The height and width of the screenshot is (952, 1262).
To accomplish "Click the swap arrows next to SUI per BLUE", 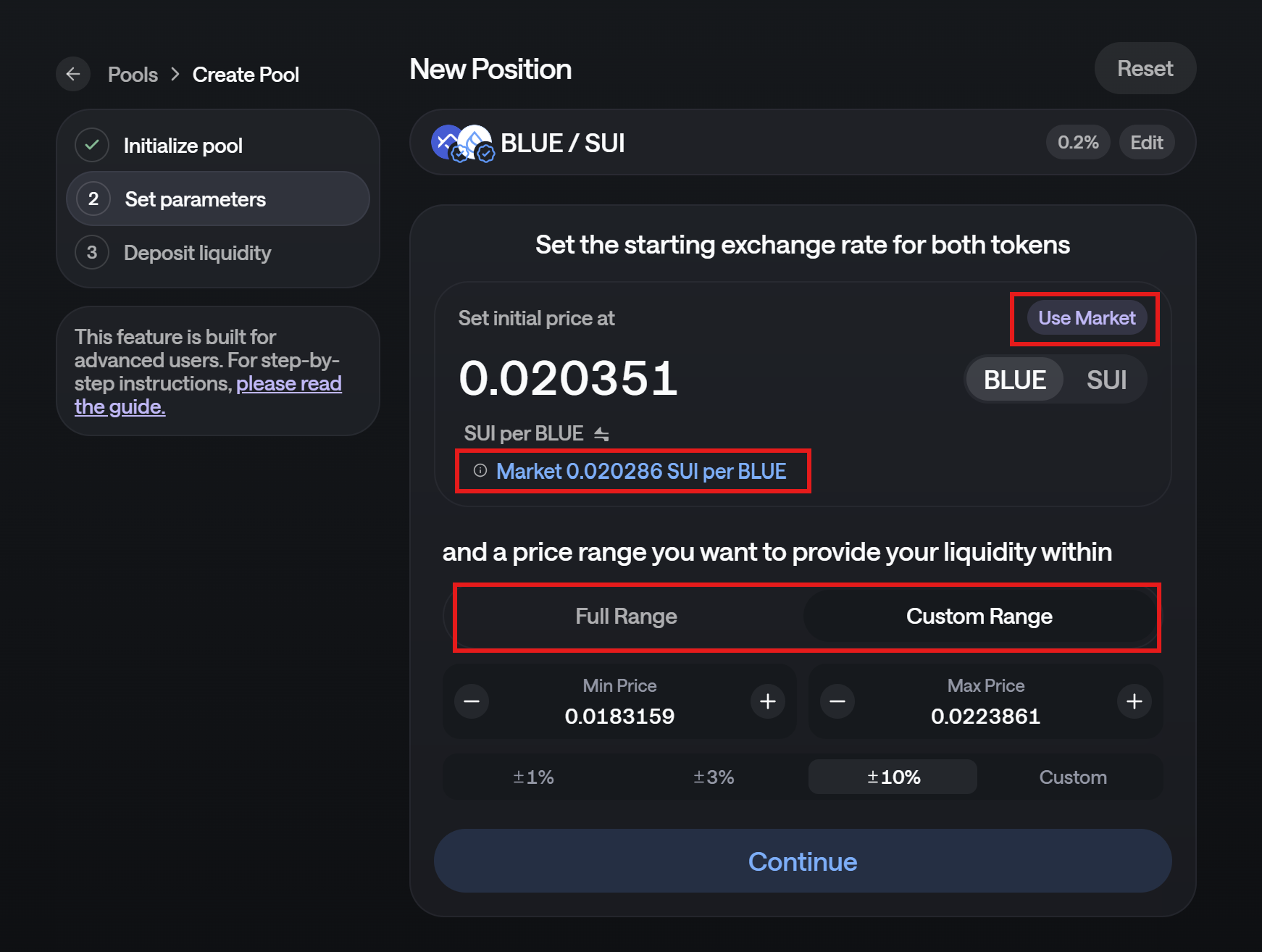I will click(601, 434).
